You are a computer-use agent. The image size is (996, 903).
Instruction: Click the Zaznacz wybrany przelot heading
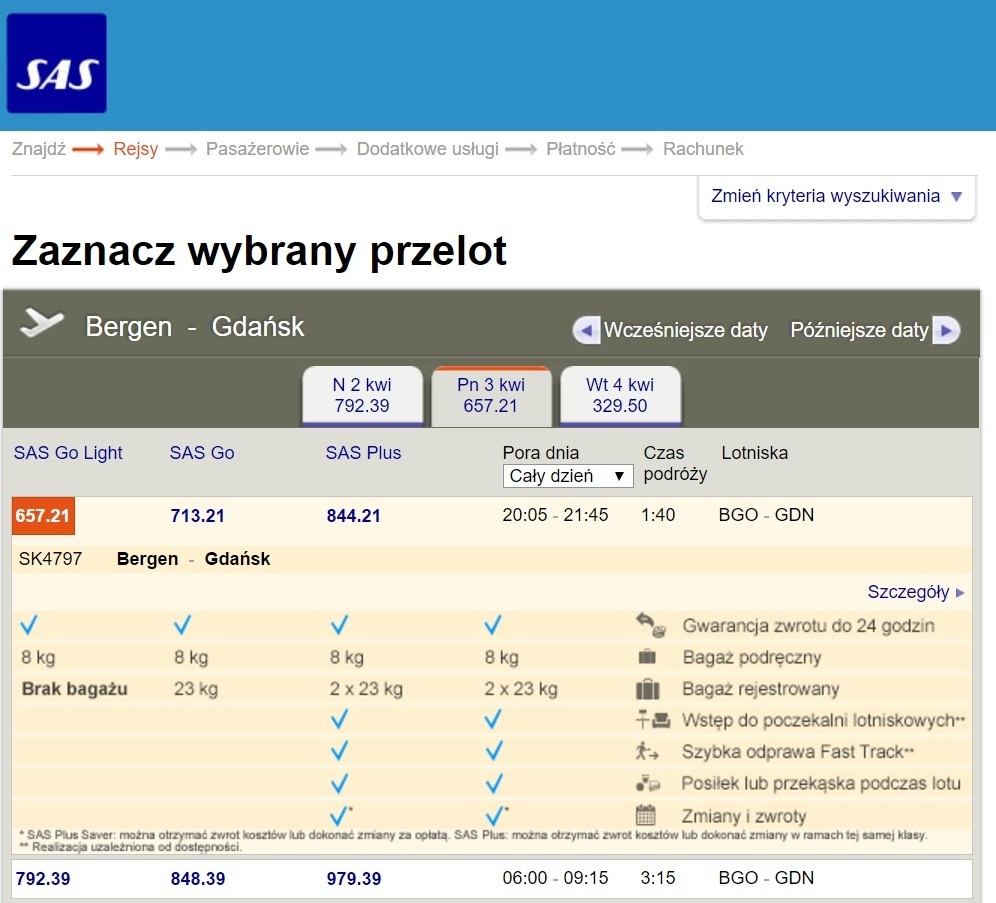pos(259,251)
